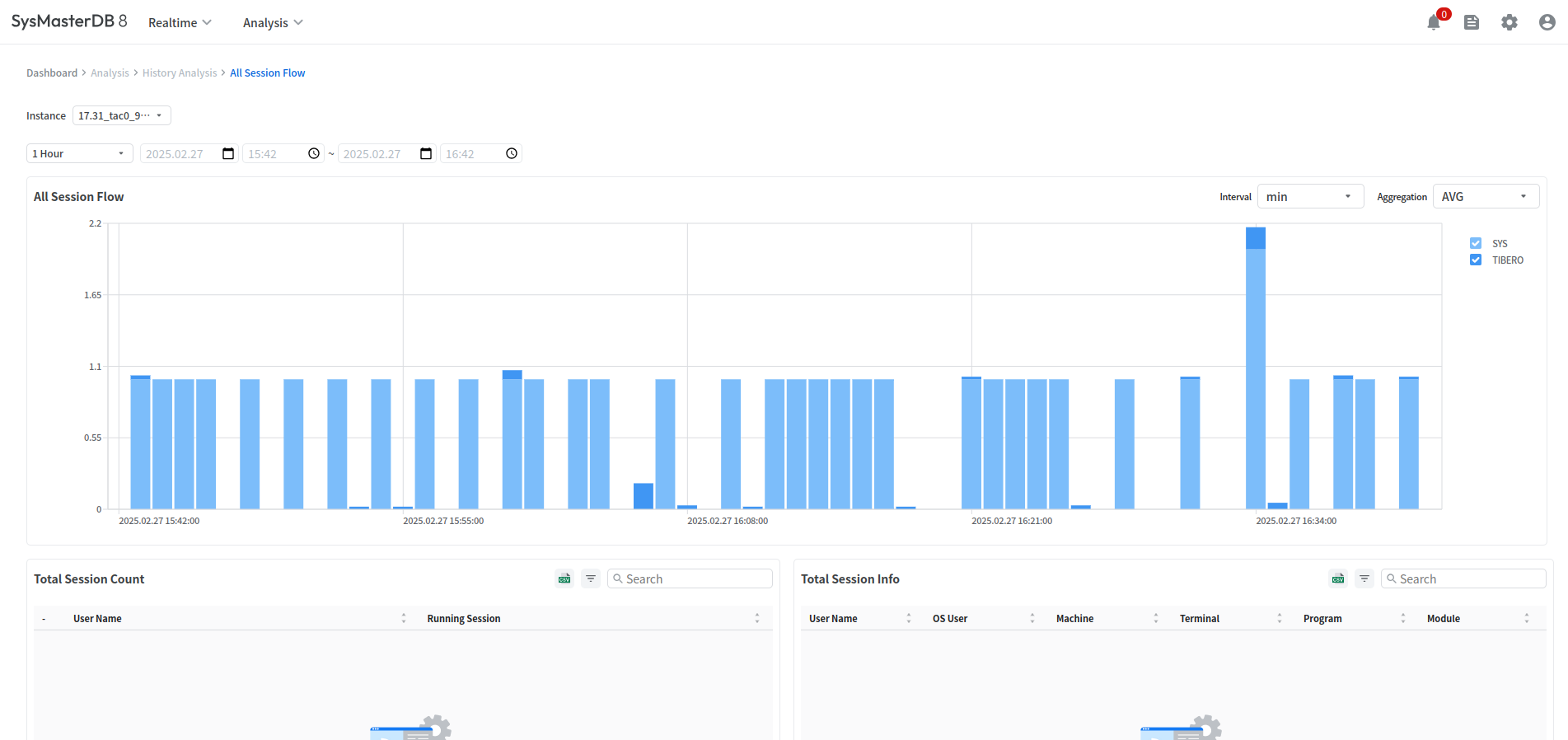Screen dimensions: 1568x740
Task: Sort by Terminal column
Action: tap(1280, 618)
